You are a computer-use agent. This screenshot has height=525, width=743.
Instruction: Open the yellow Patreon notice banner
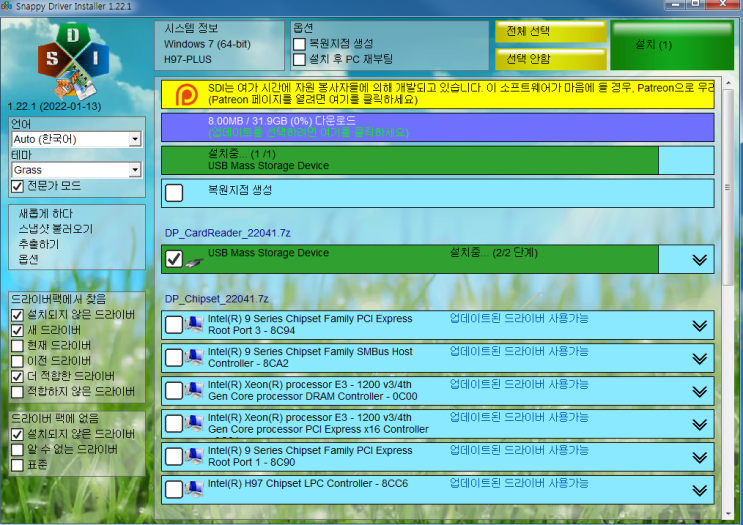(437, 94)
